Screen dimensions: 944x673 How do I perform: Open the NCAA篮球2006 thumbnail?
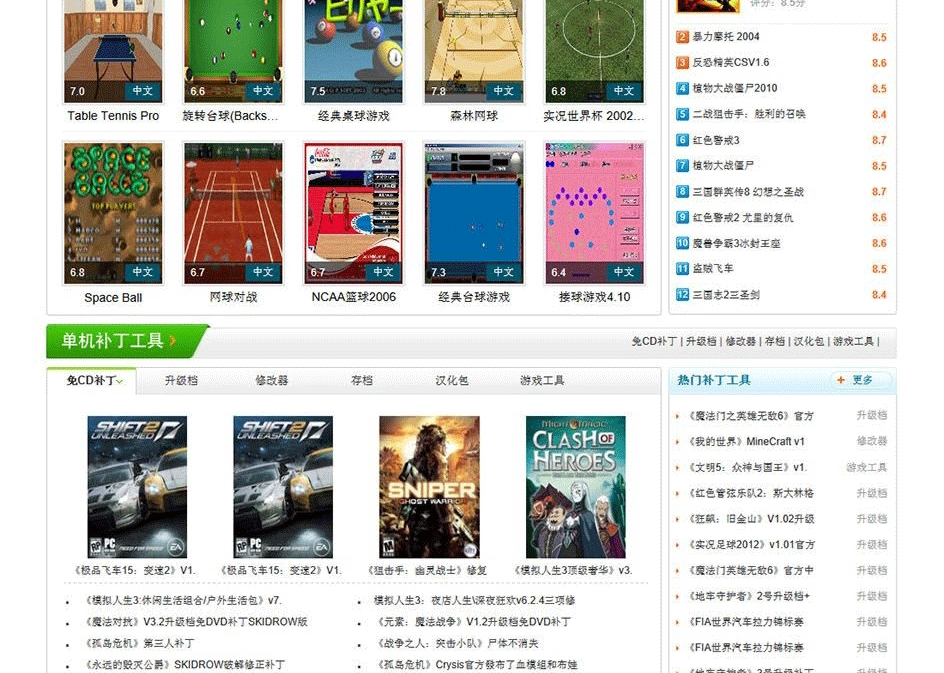click(353, 213)
